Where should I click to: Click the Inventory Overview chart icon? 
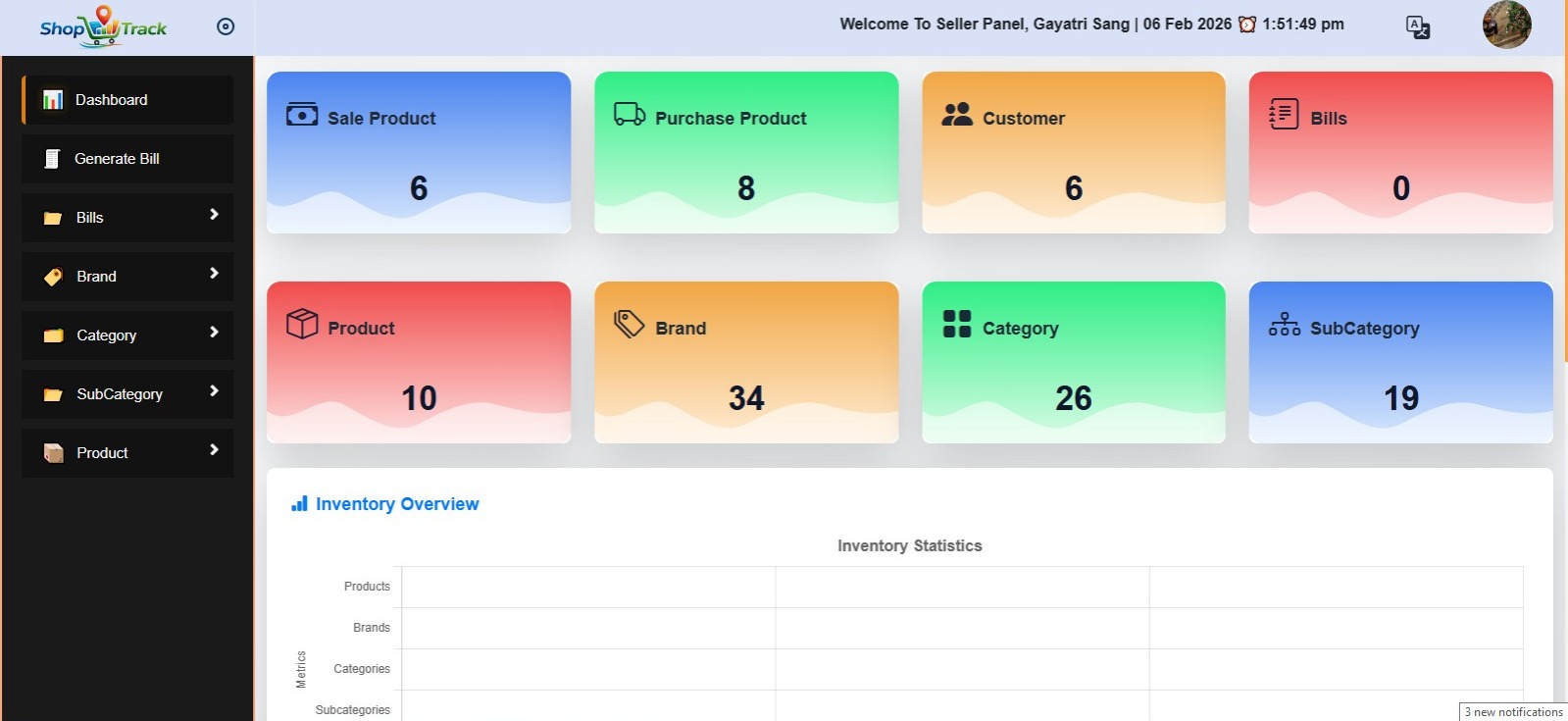click(300, 503)
